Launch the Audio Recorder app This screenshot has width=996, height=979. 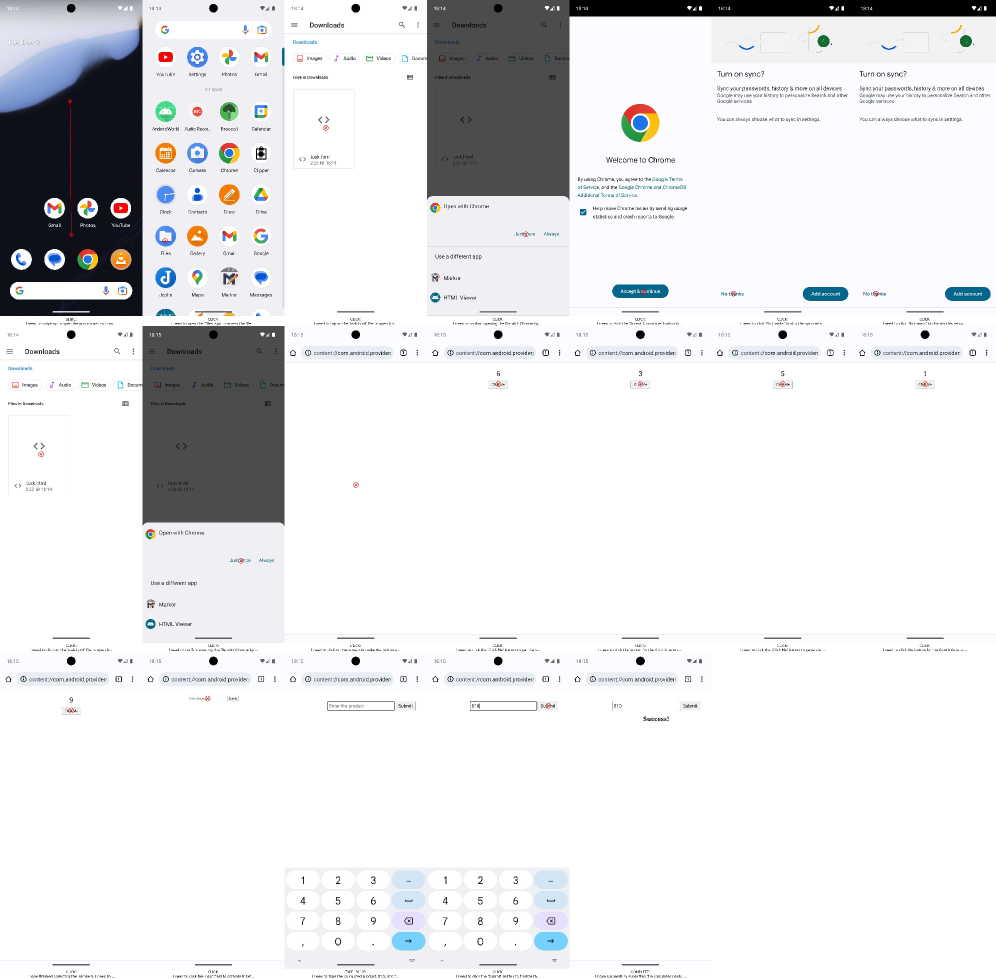click(197, 111)
